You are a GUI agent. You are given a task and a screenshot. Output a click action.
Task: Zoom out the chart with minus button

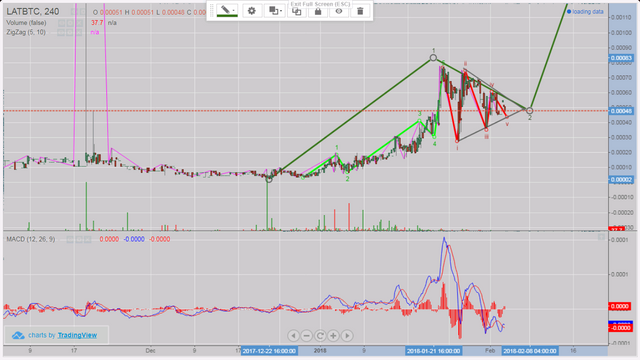[307, 336]
